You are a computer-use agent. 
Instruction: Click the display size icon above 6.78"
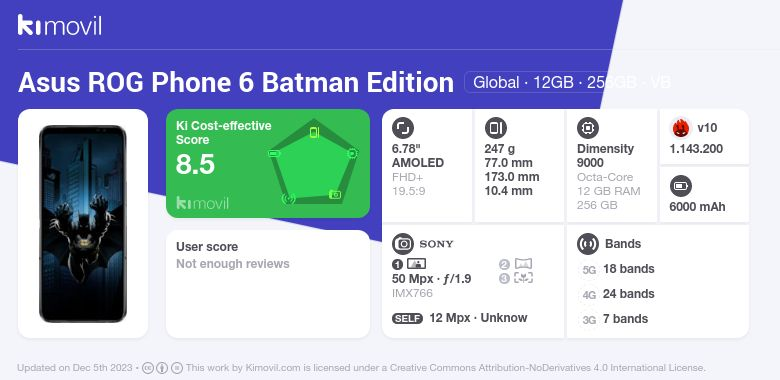click(403, 128)
